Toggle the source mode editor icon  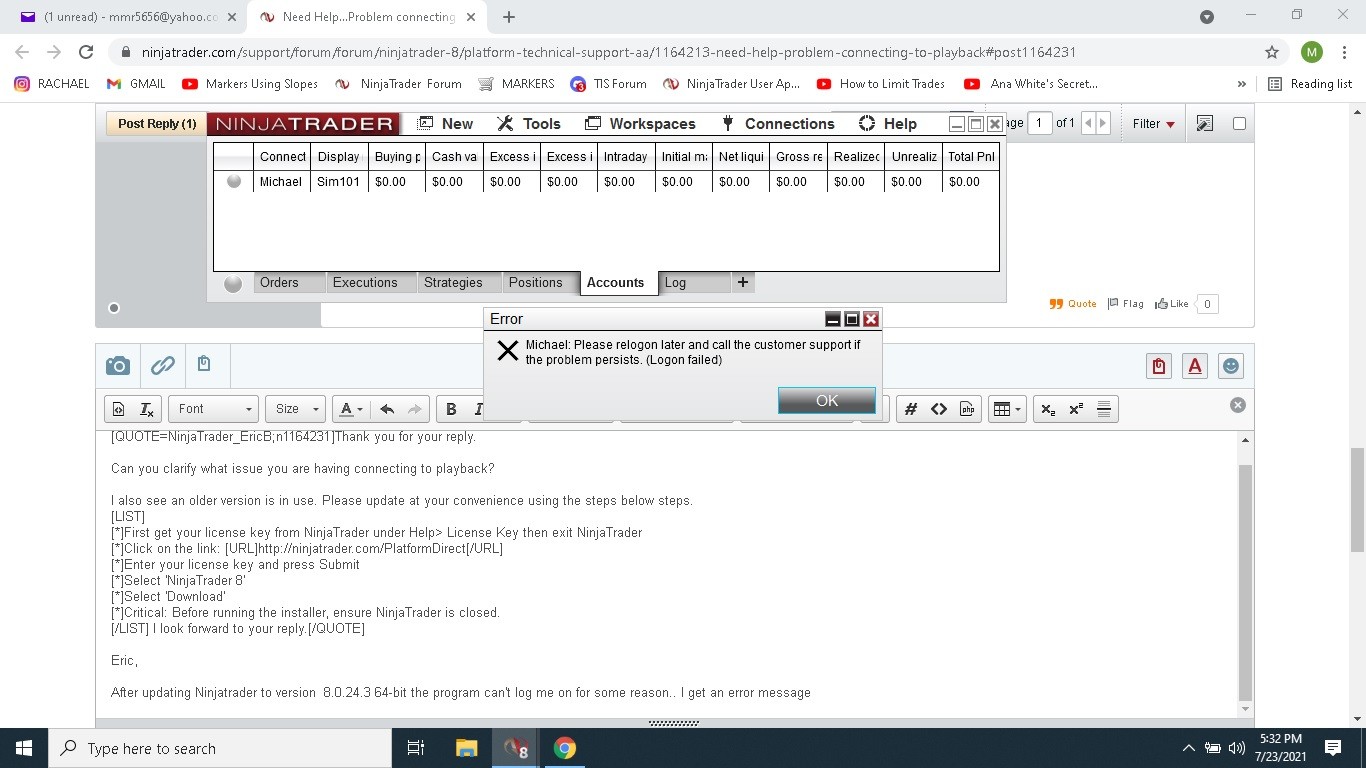point(118,409)
